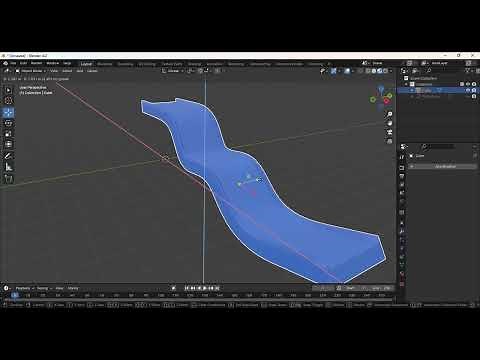480x360 pixels.
Task: Toggle show overlays button in header
Action: click(x=347, y=71)
